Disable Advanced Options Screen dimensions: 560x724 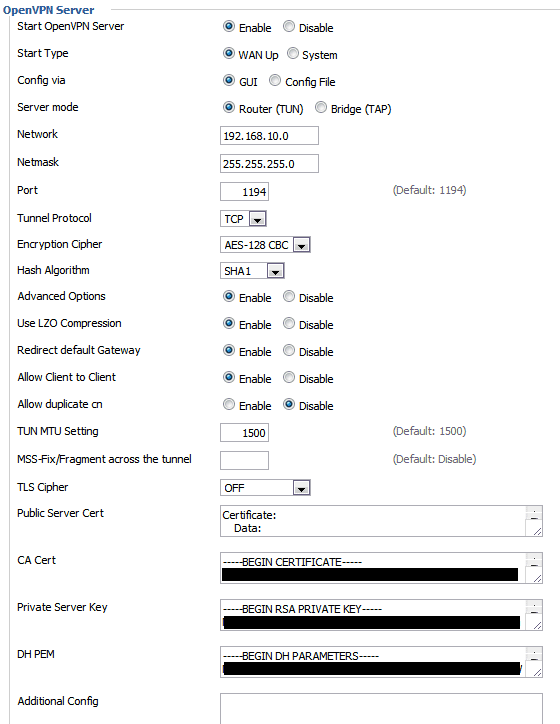[x=289, y=296]
